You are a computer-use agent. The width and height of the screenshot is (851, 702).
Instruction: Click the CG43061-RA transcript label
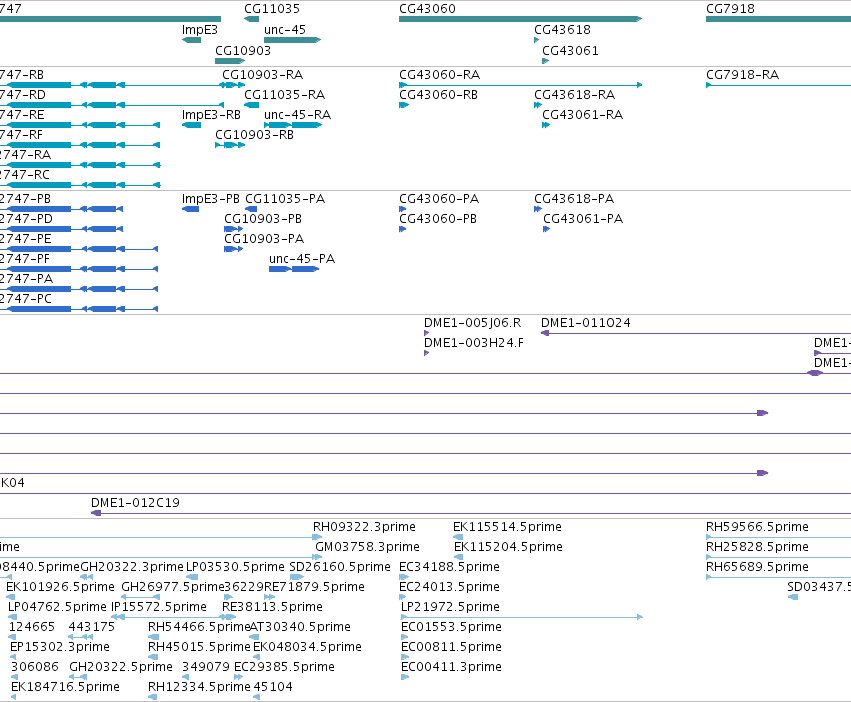pyautogui.click(x=582, y=115)
